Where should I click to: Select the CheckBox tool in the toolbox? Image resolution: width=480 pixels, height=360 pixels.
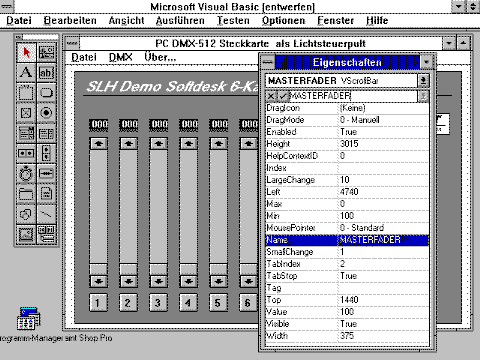[x=26, y=113]
